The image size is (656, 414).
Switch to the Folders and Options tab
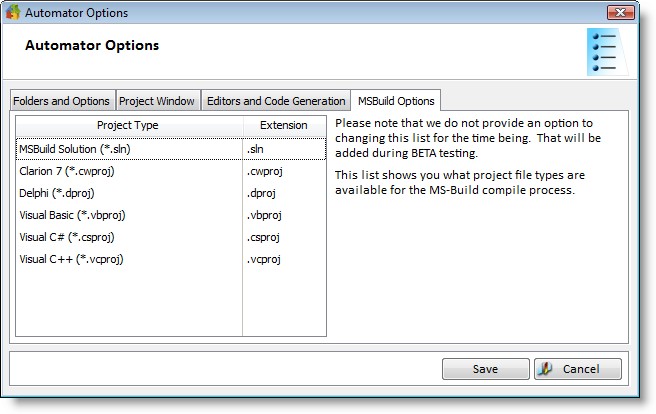tap(62, 101)
